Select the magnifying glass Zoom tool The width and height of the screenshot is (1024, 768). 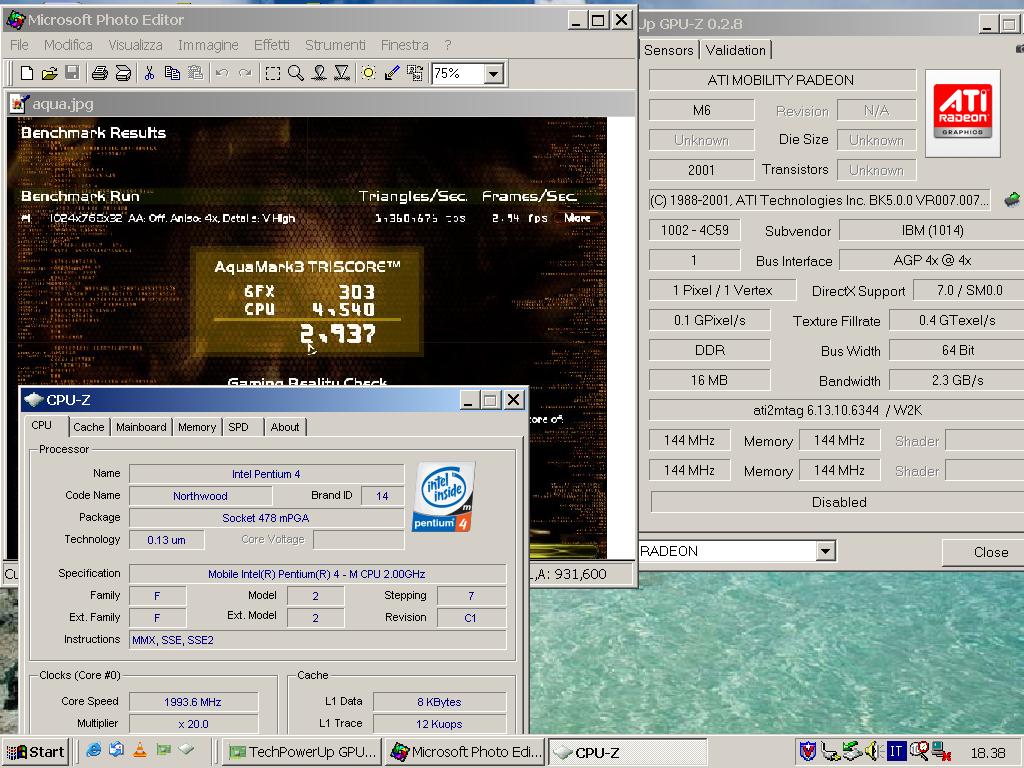tap(296, 73)
